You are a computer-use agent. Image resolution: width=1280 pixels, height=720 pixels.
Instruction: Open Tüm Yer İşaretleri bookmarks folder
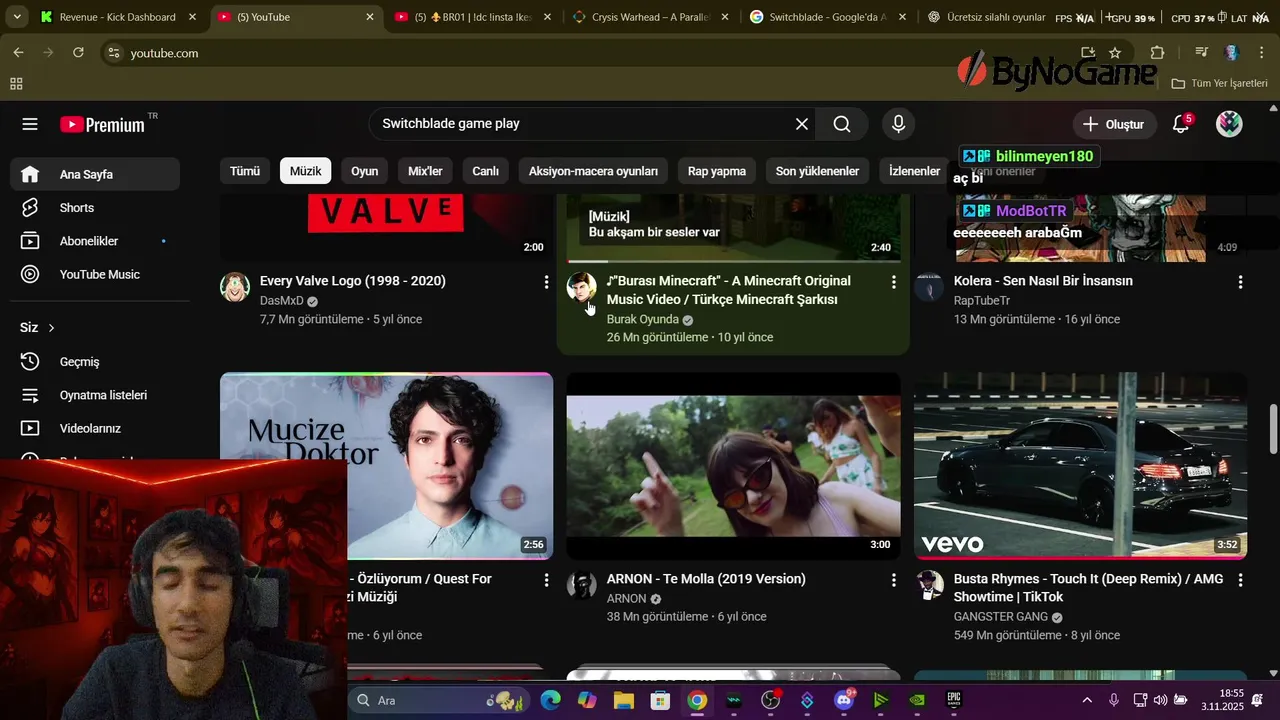(1219, 84)
